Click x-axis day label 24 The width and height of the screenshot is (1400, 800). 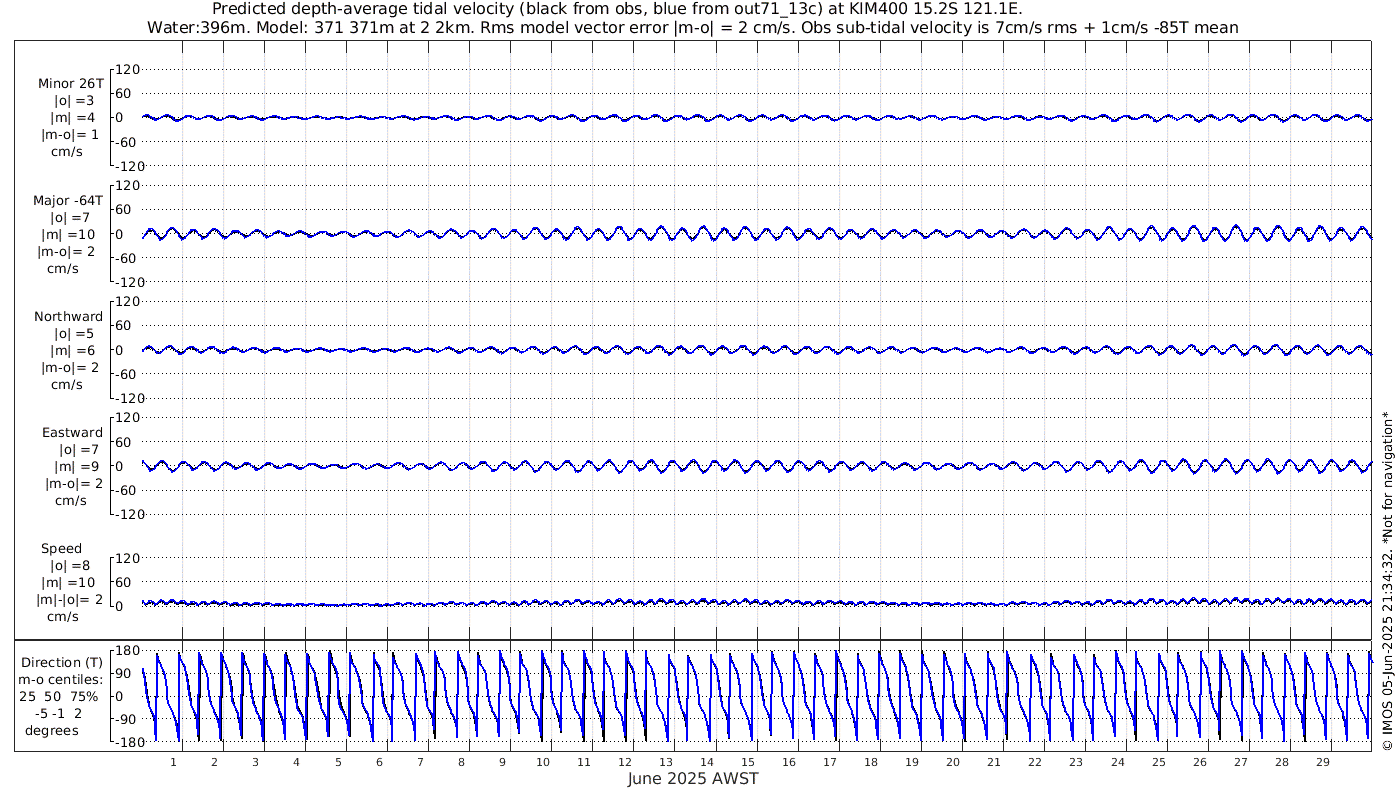pos(1117,762)
